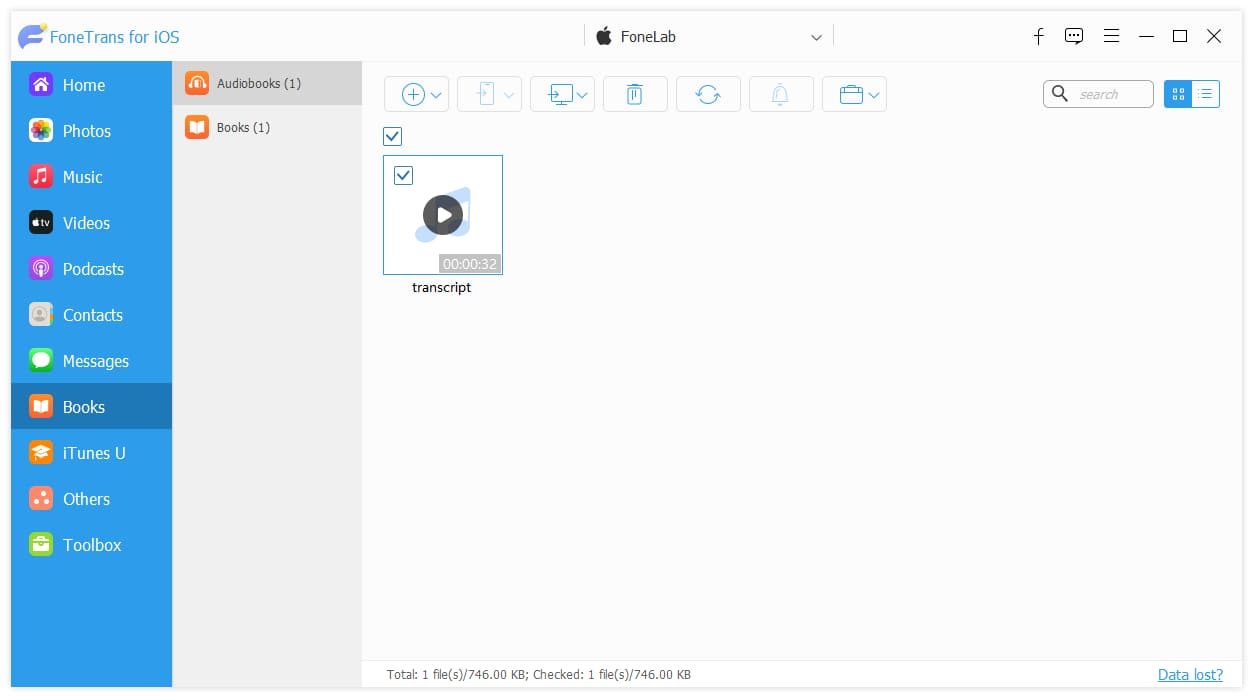The image size is (1255, 700).
Task: Uncheck the transcript item checkbox
Action: [404, 176]
